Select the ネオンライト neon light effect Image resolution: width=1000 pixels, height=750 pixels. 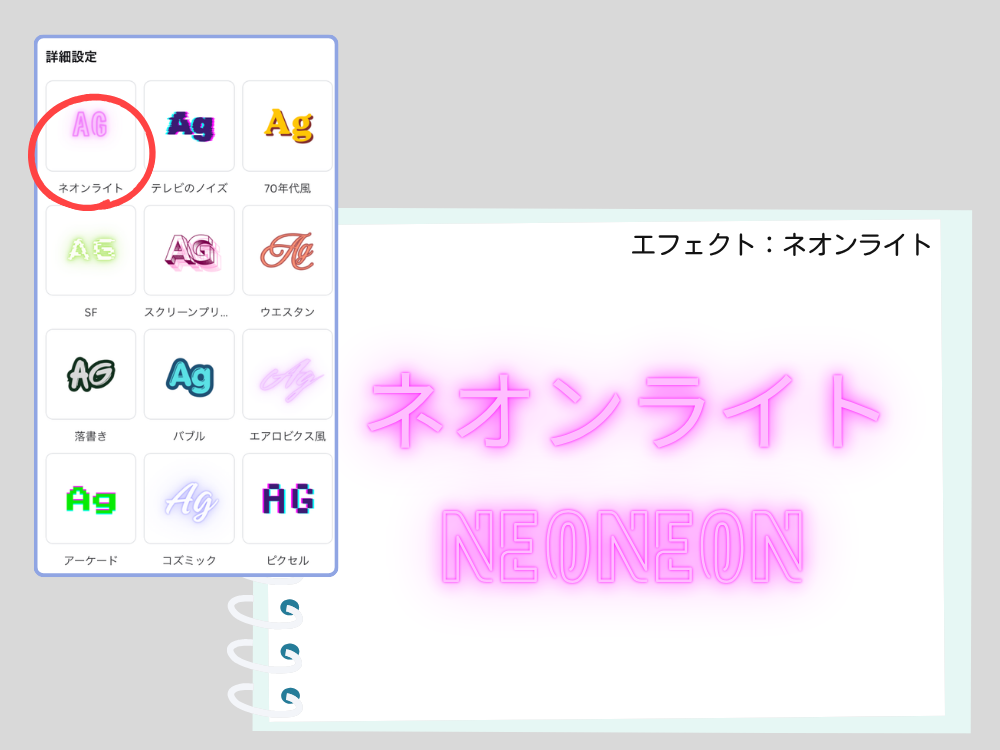[x=90, y=127]
